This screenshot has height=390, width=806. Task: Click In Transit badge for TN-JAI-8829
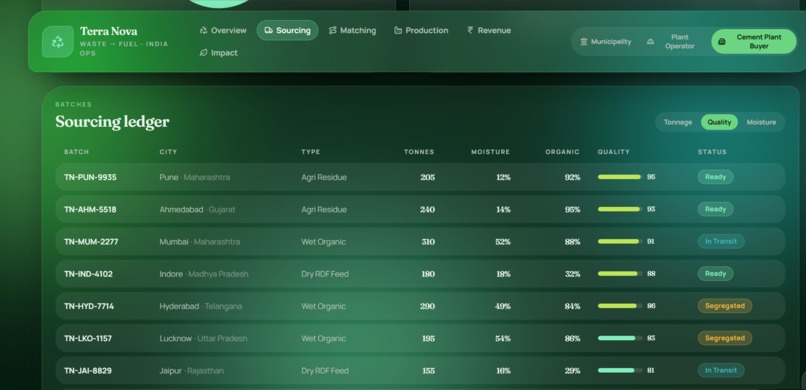(x=721, y=370)
